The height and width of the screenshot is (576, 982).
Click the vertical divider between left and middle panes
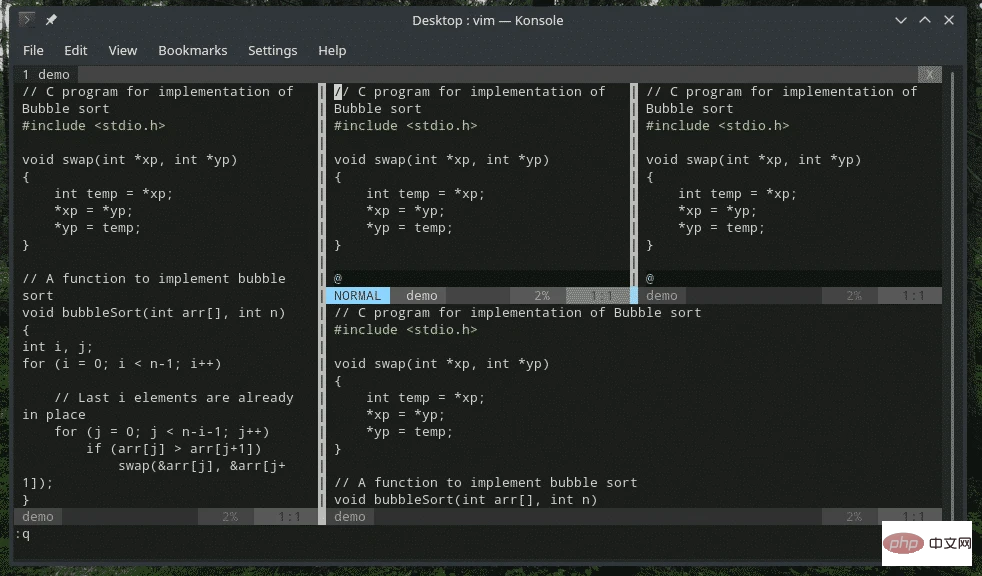[x=321, y=300]
